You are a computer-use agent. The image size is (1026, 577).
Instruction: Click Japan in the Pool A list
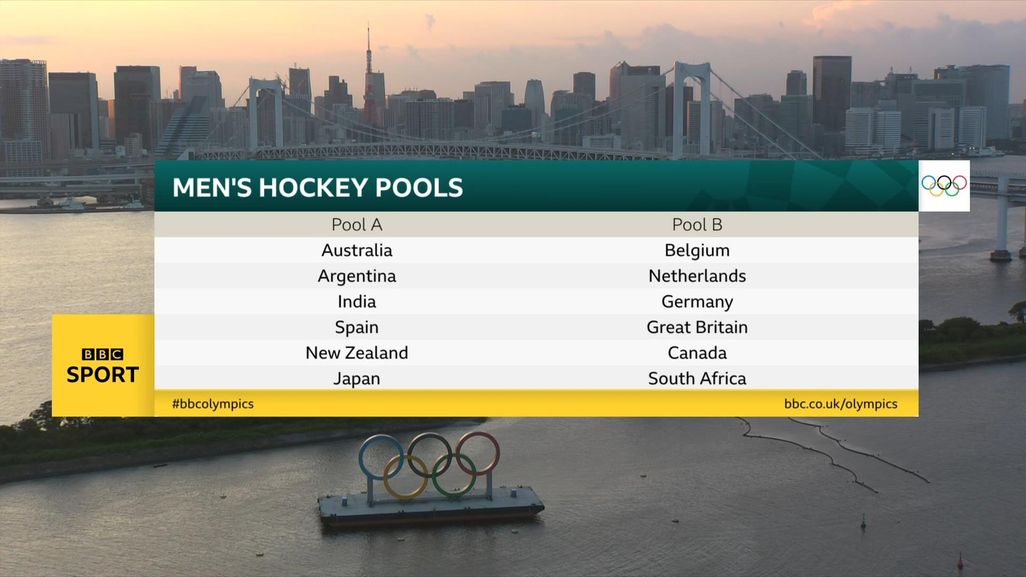357,378
